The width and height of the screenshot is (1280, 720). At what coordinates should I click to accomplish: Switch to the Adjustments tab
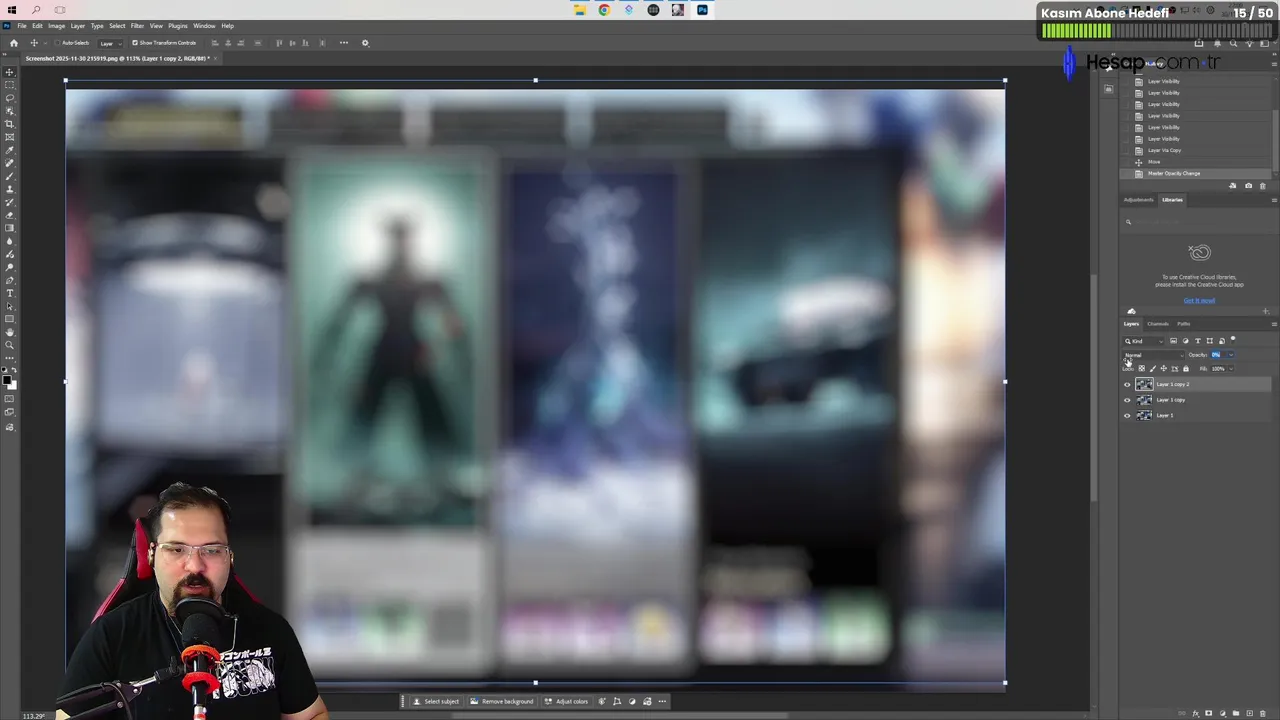click(x=1139, y=200)
